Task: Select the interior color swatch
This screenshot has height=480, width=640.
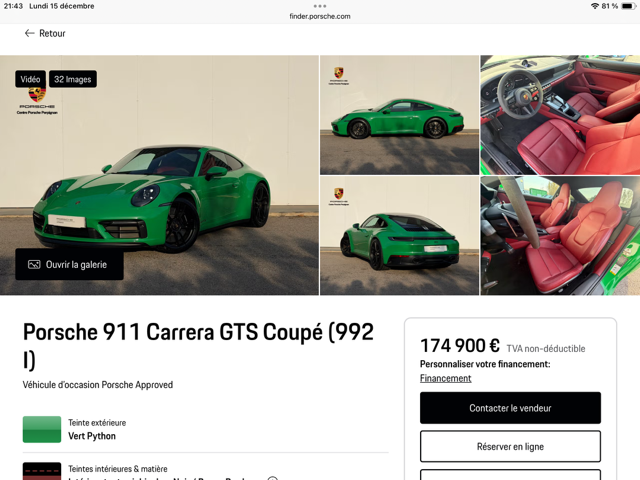Action: pos(42,471)
